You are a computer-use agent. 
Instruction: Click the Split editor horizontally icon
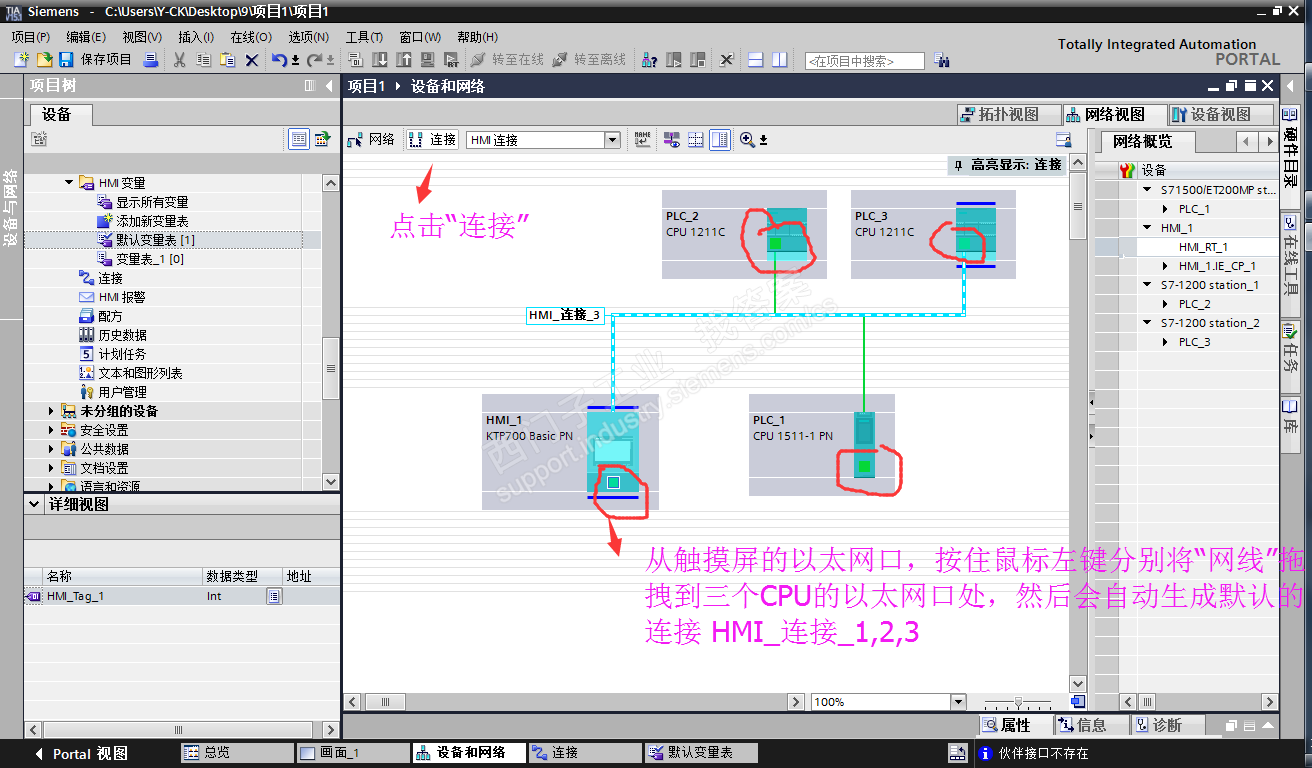pyautogui.click(x=755, y=60)
